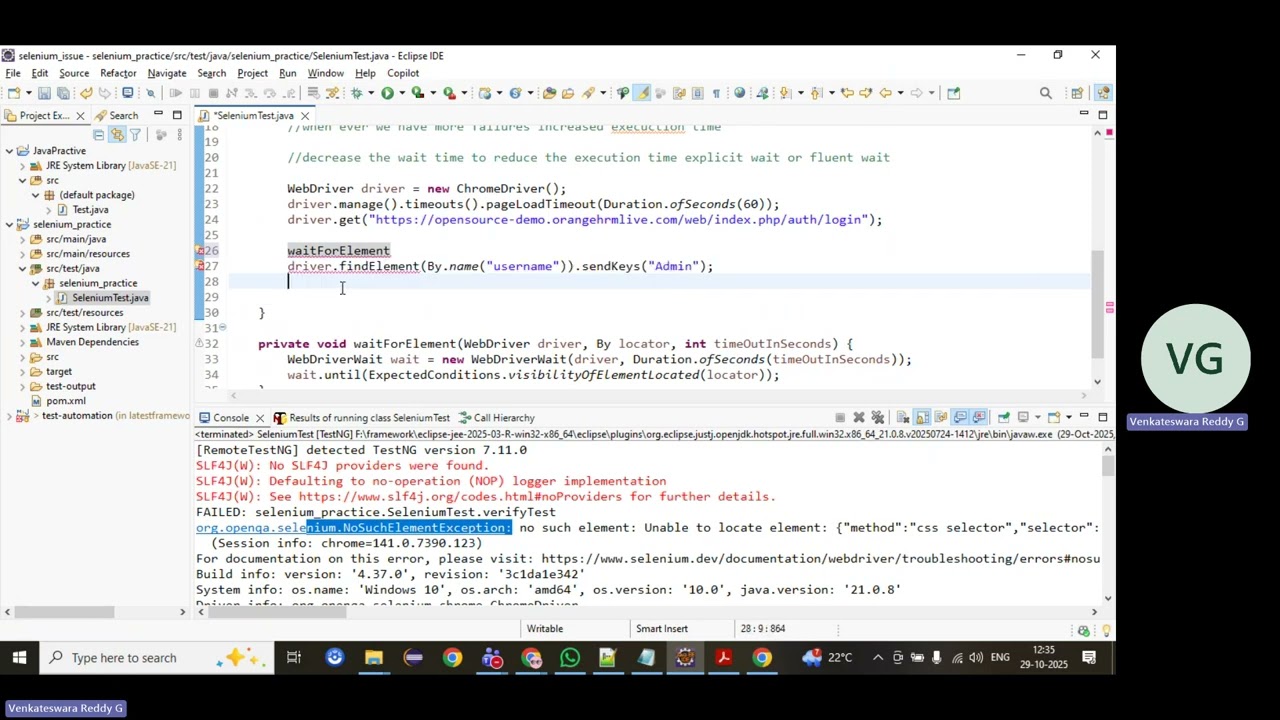Click the Pin Console icon
Viewport: 1280px width, 720px height.
tap(1004, 417)
